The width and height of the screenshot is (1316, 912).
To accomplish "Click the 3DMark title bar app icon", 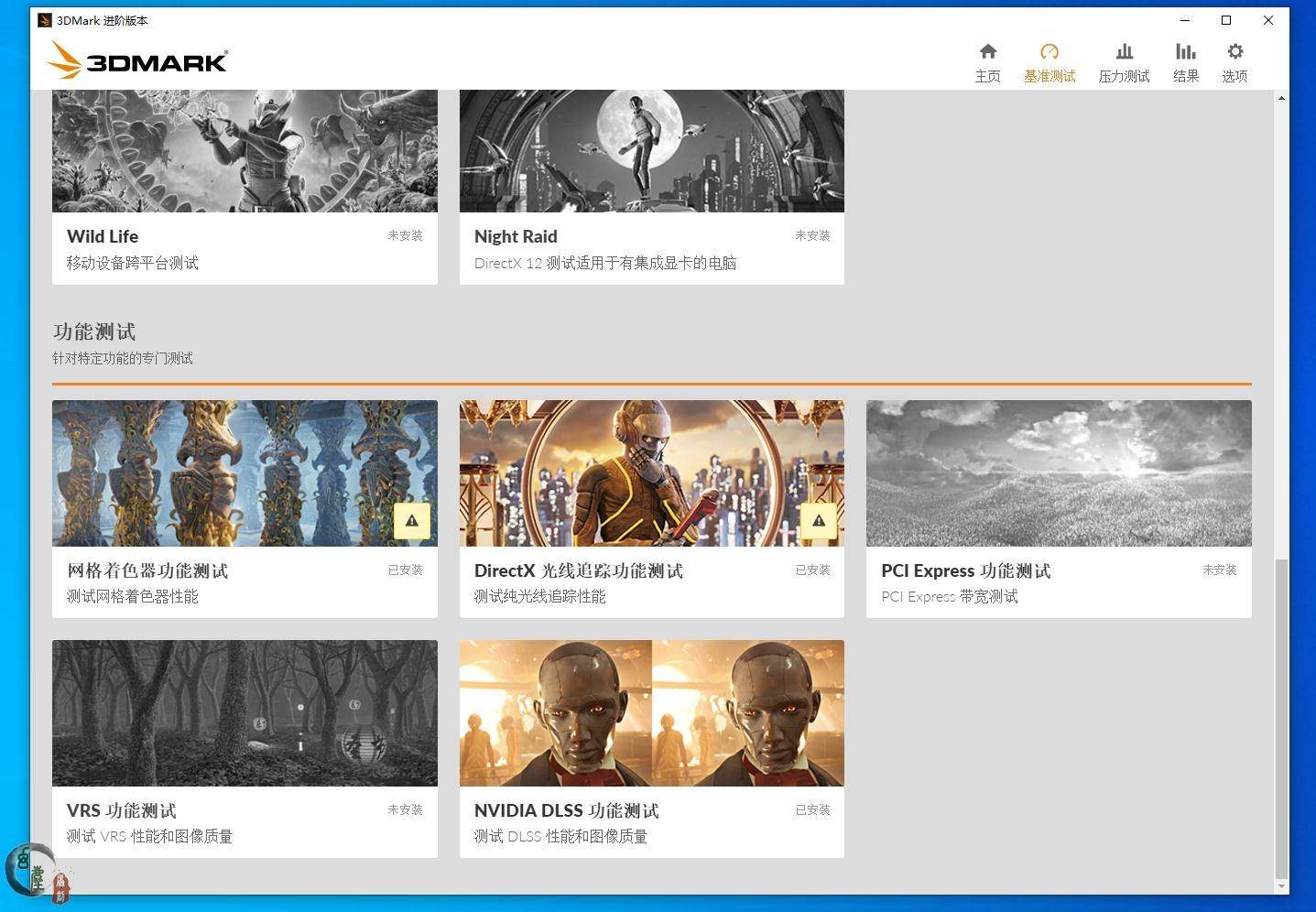I will click(45, 20).
